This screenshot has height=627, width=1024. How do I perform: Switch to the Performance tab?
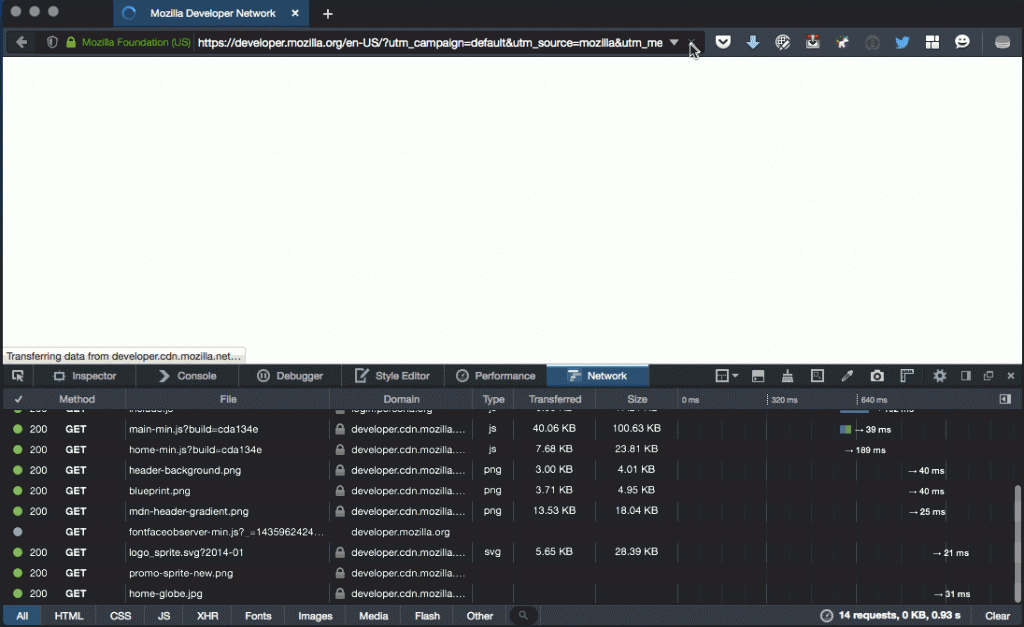tap(496, 376)
